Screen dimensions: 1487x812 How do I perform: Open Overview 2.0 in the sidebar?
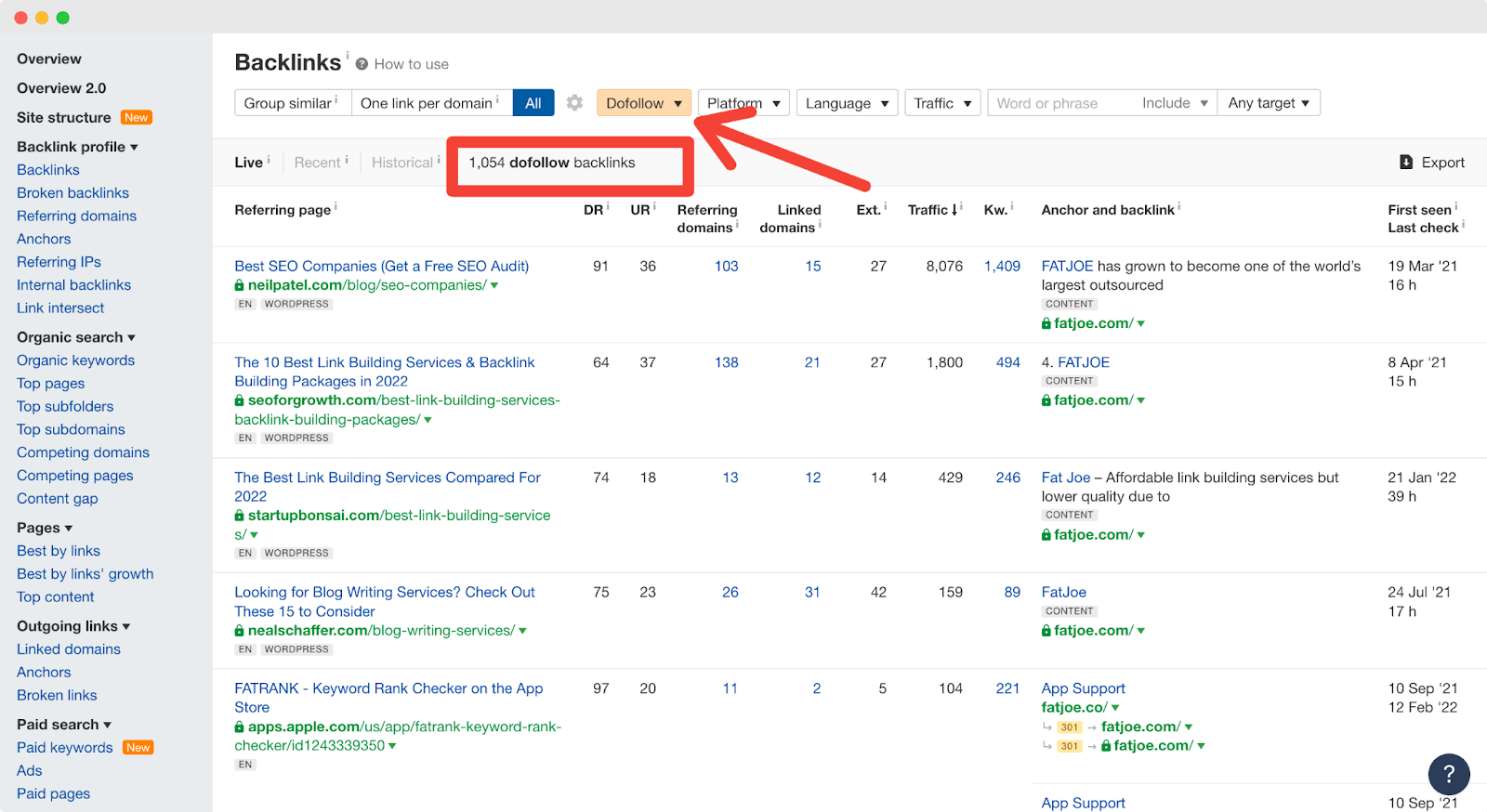[61, 88]
